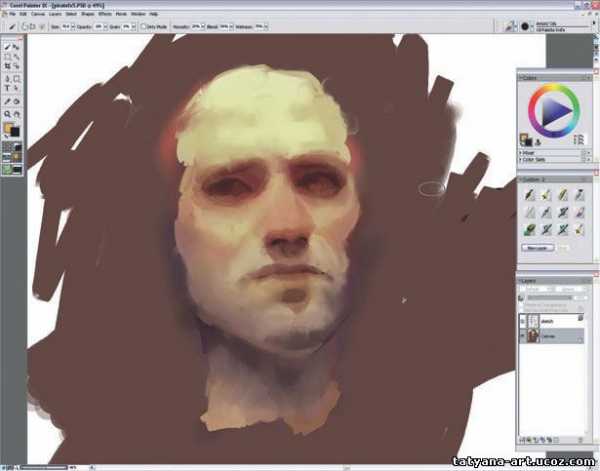Open the Window menu

click(138, 14)
